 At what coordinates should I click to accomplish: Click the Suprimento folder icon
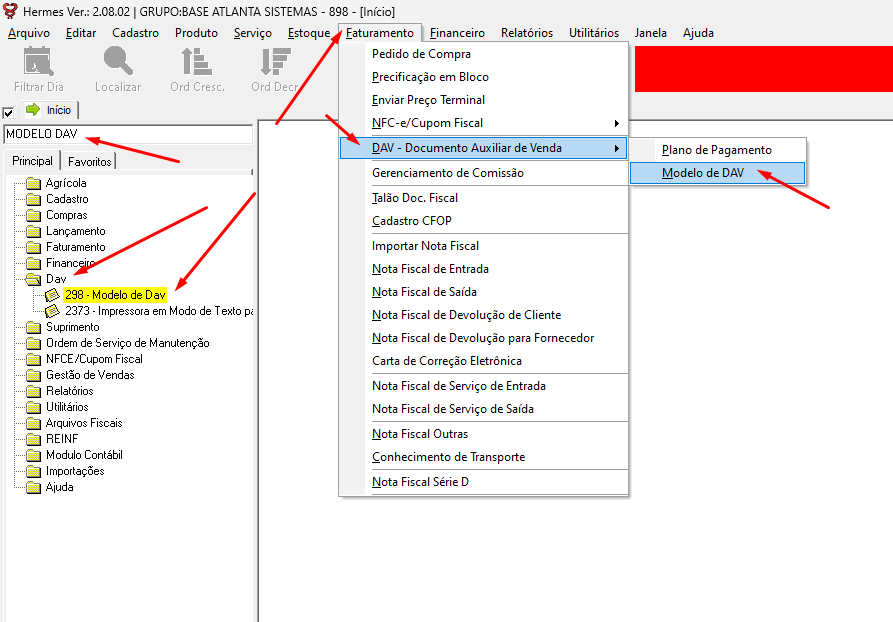[x=34, y=328]
